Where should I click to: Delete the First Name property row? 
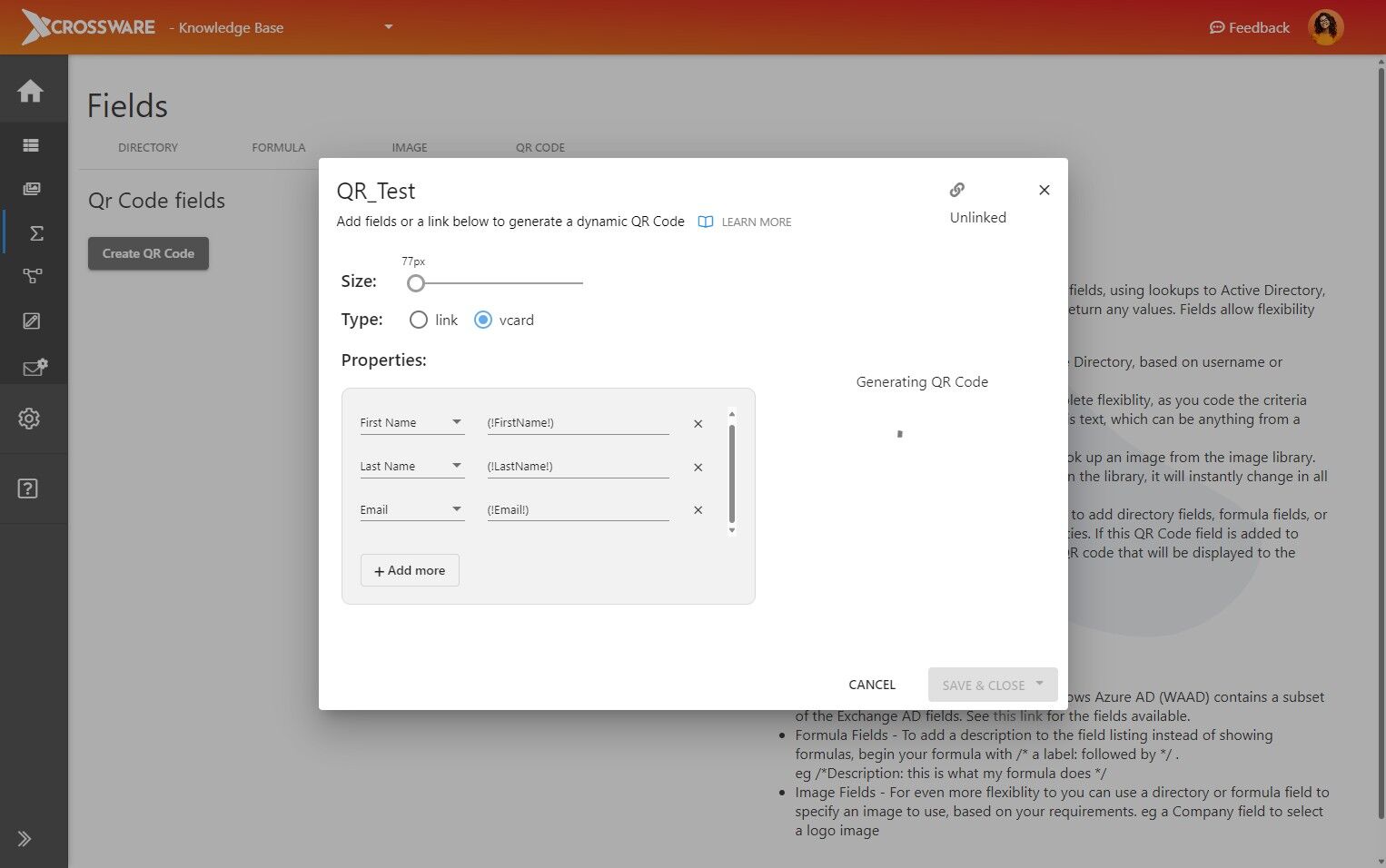tap(698, 424)
